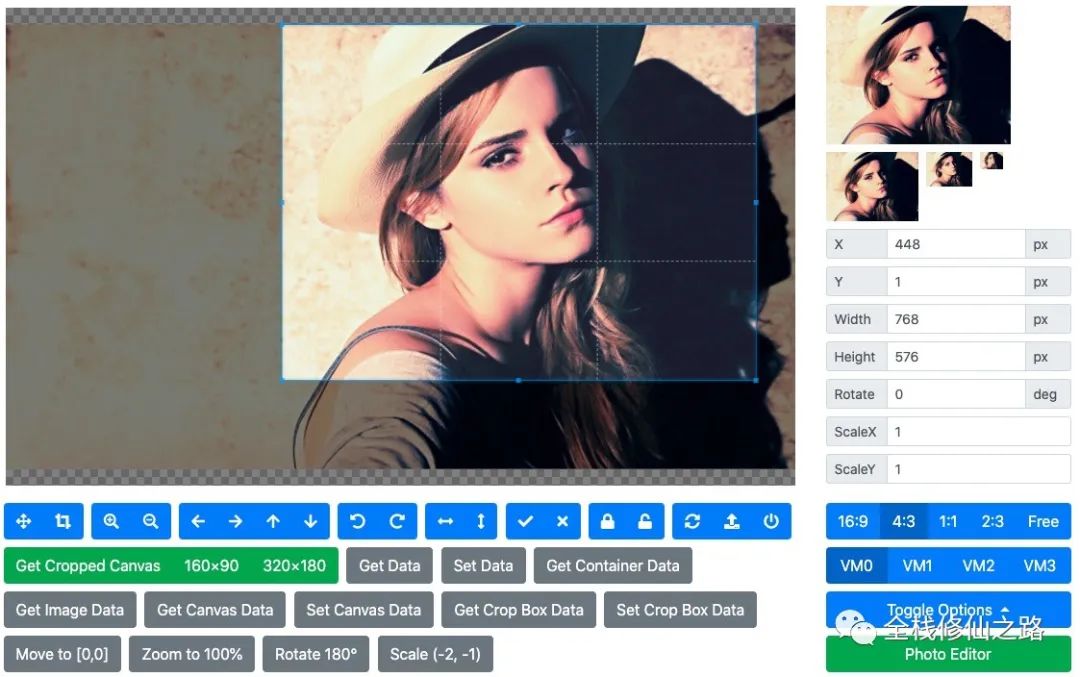
Task: Click the Zoom In magnifier icon
Action: (111, 521)
